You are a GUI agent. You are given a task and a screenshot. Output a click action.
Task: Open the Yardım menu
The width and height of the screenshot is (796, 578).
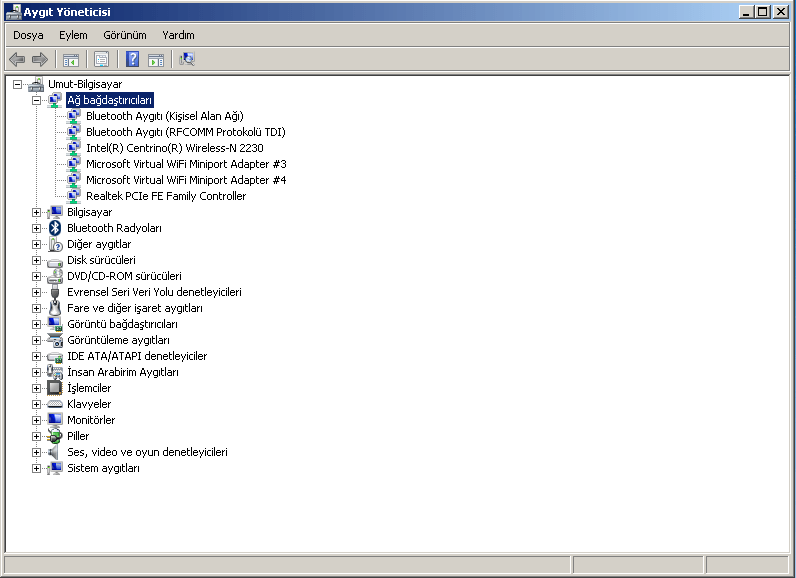tap(178, 35)
